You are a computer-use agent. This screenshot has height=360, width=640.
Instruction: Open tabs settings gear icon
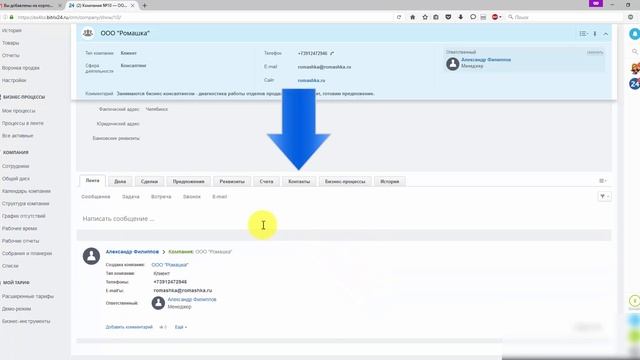(602, 180)
